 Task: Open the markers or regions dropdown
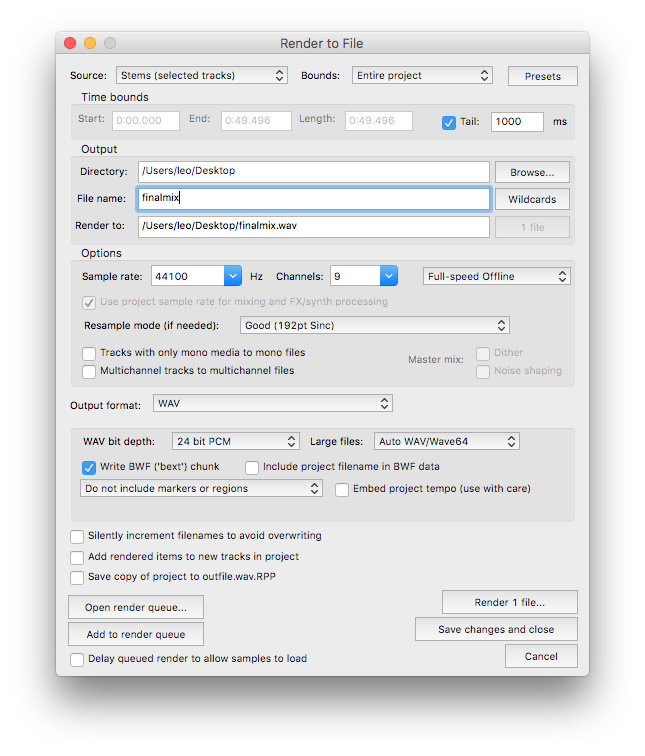click(x=201, y=488)
